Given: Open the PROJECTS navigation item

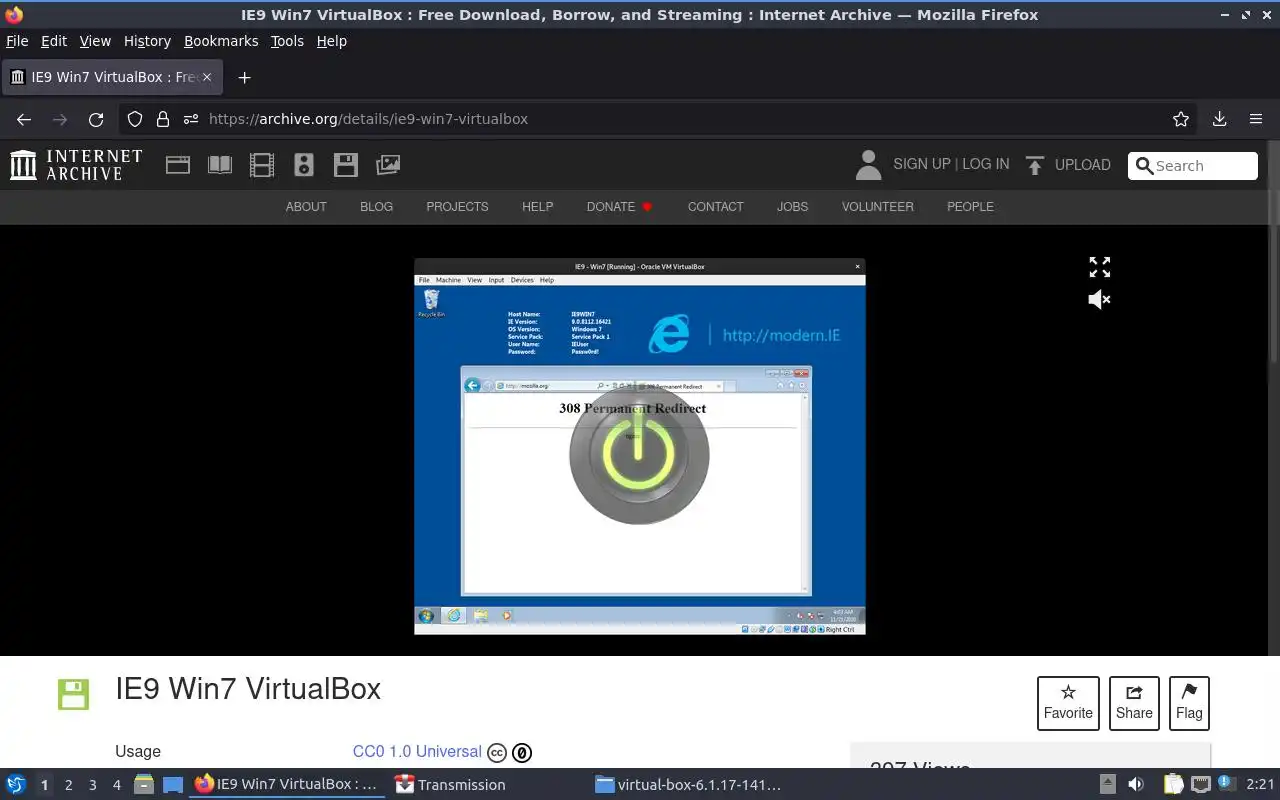Looking at the screenshot, I should coord(457,207).
